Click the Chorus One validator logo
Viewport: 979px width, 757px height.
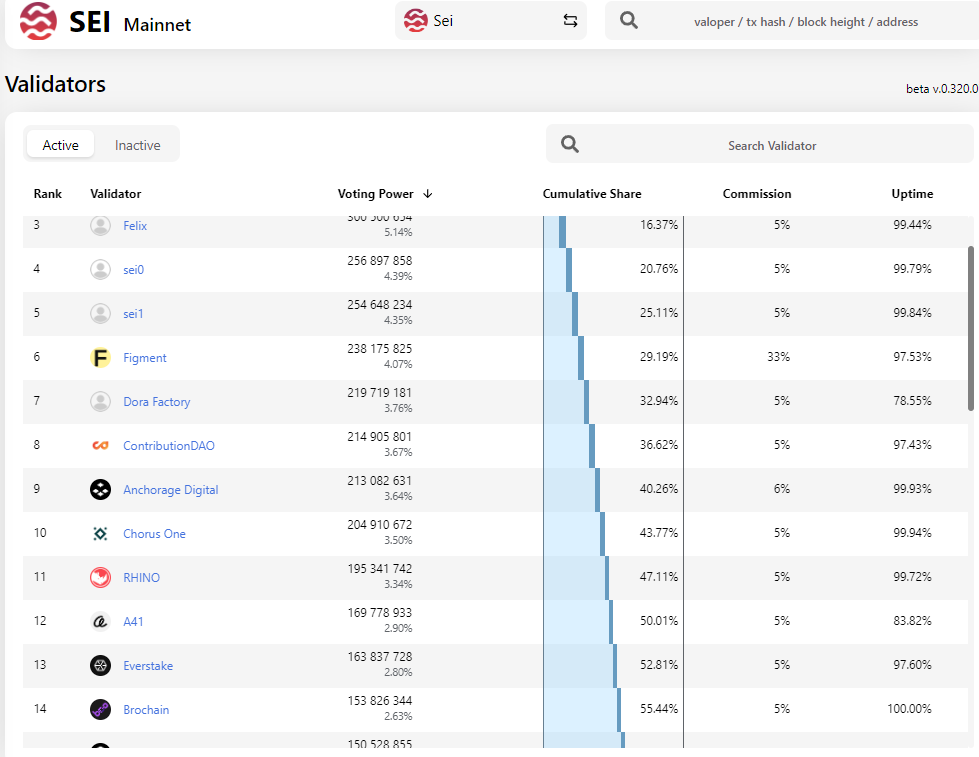coord(100,534)
